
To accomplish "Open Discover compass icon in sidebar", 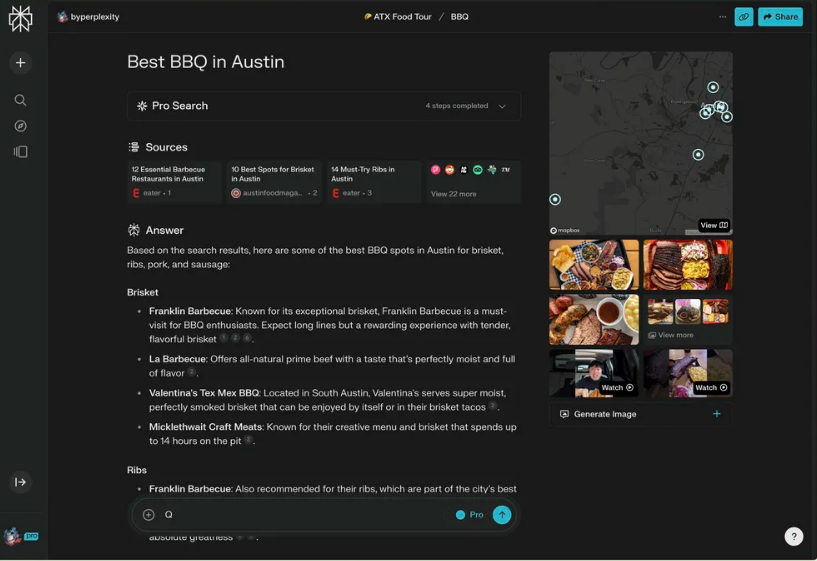I will pos(20,126).
